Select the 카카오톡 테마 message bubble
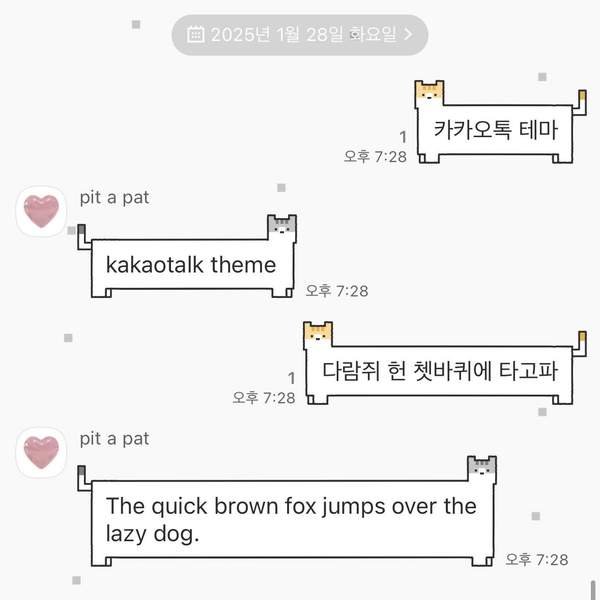Image resolution: width=600 pixels, height=600 pixels. pos(495,130)
